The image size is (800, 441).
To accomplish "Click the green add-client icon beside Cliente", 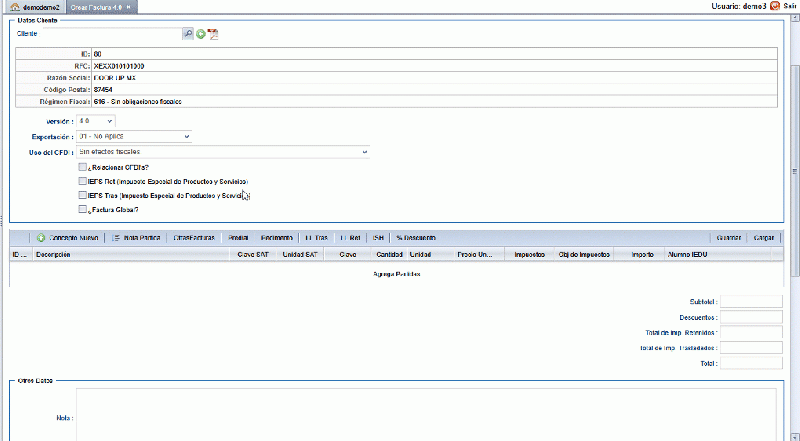I will tap(201, 34).
